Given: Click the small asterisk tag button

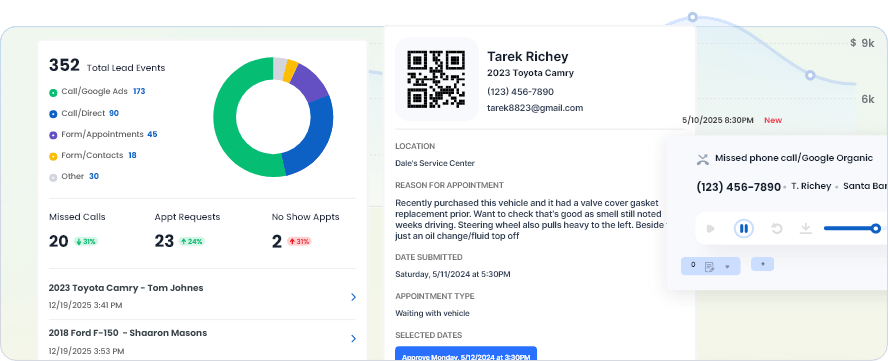Looking at the screenshot, I should pyautogui.click(x=762, y=264).
